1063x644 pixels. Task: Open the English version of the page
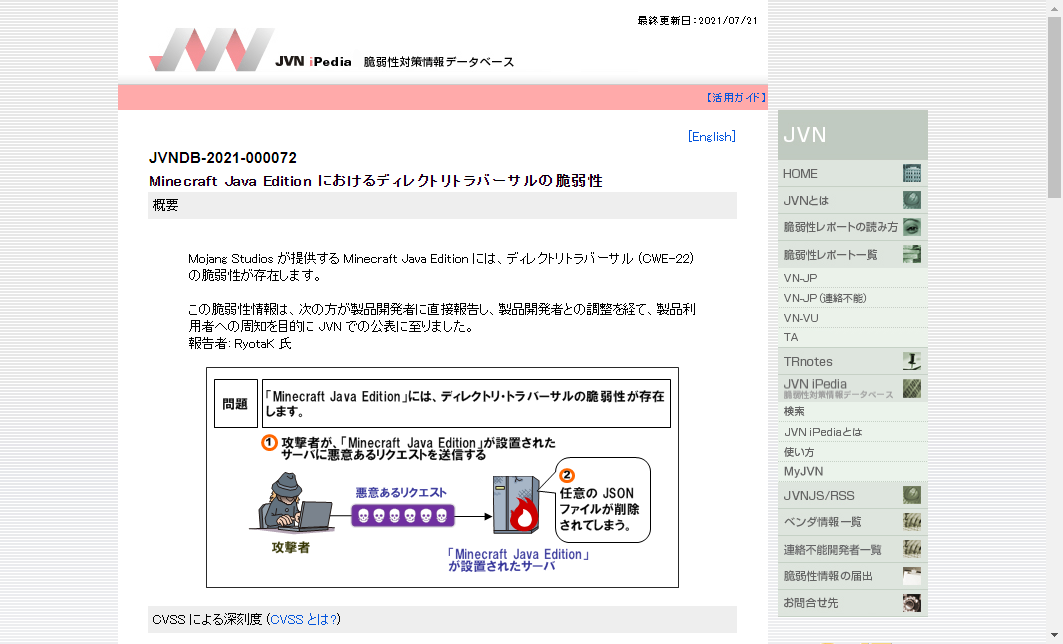[x=711, y=136]
